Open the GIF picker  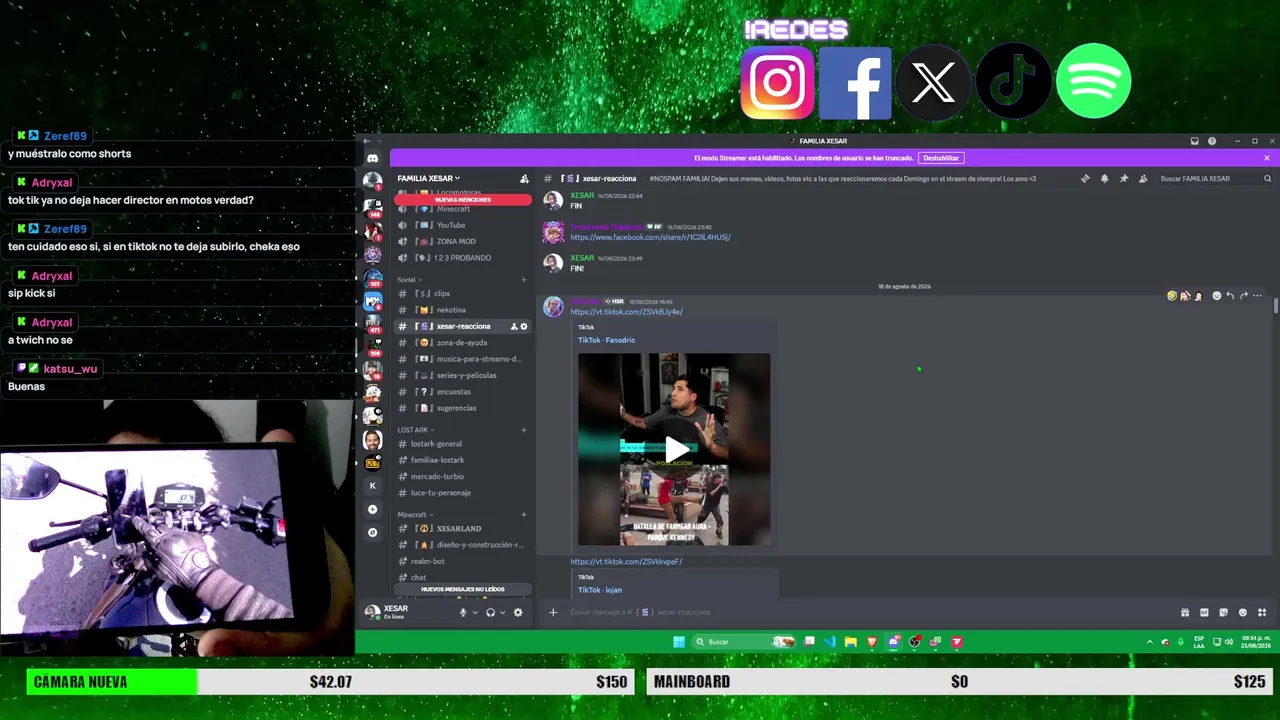1204,612
